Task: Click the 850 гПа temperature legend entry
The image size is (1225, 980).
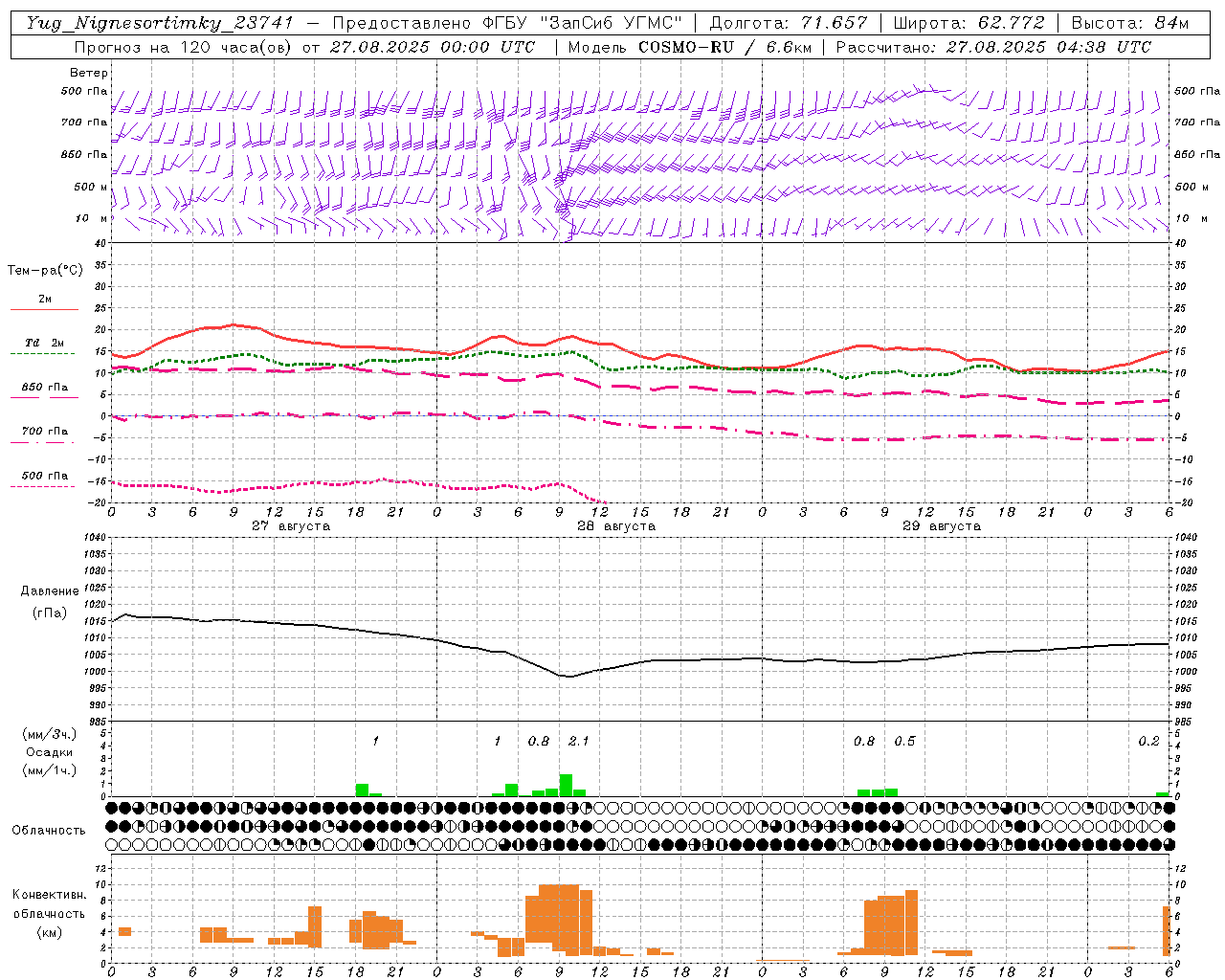Action: [x=44, y=388]
